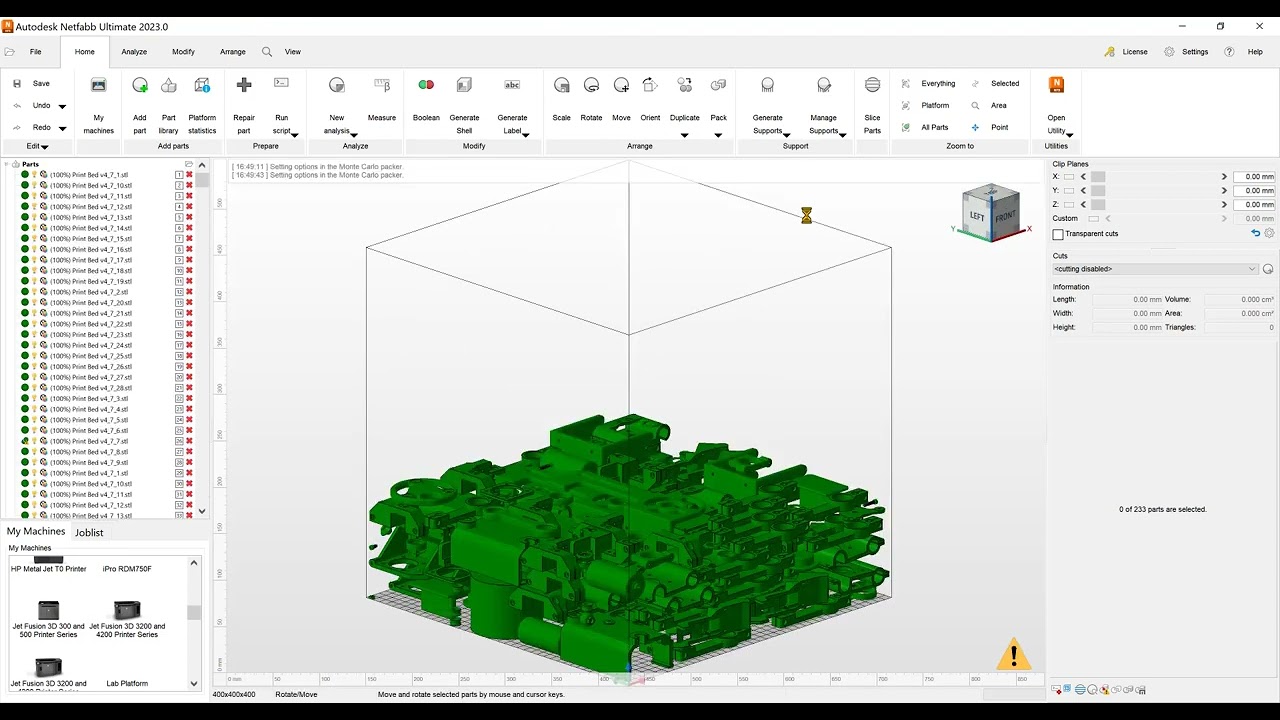Click the search magnifier beside the Arrange tab

[267, 52]
